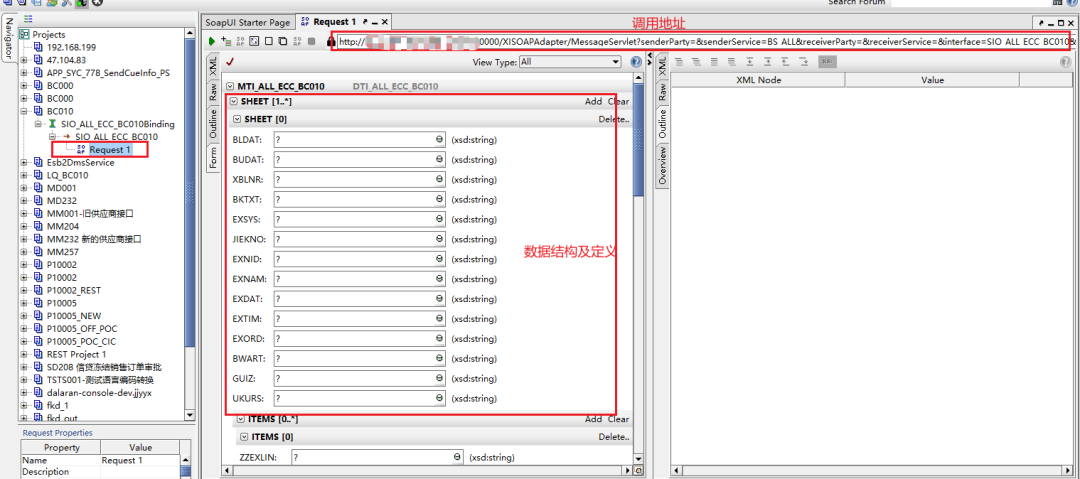
Task: Click Add for ITEMS [0..*]
Action: pos(593,419)
